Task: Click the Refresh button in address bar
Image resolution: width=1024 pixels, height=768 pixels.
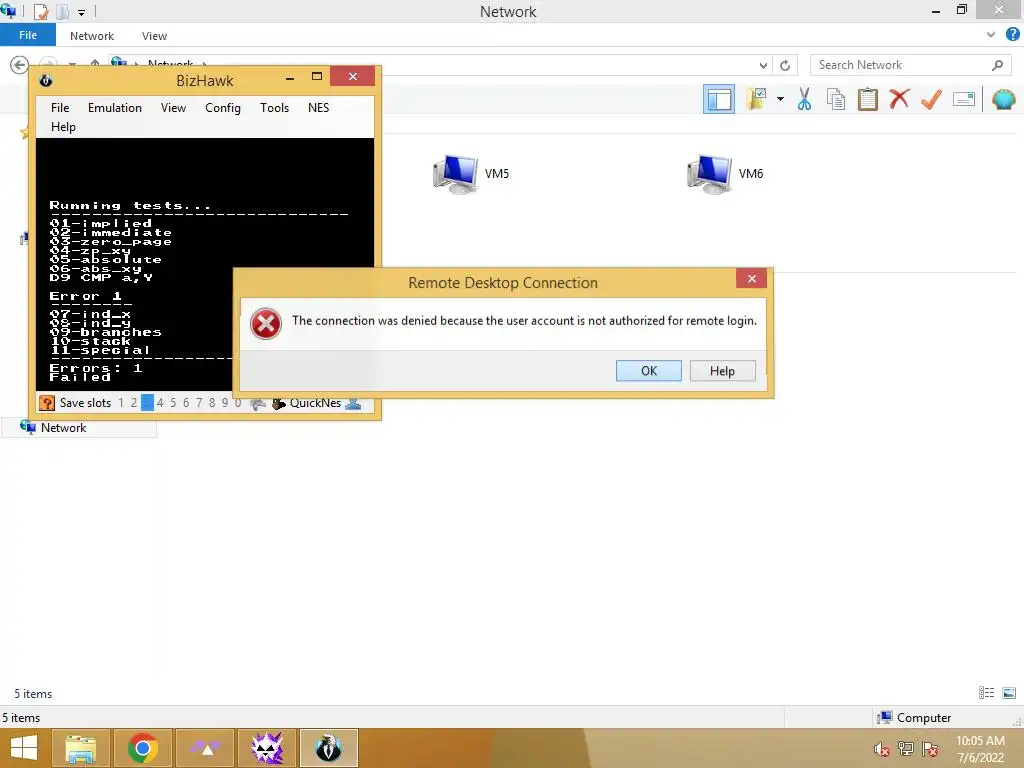Action: (x=785, y=65)
